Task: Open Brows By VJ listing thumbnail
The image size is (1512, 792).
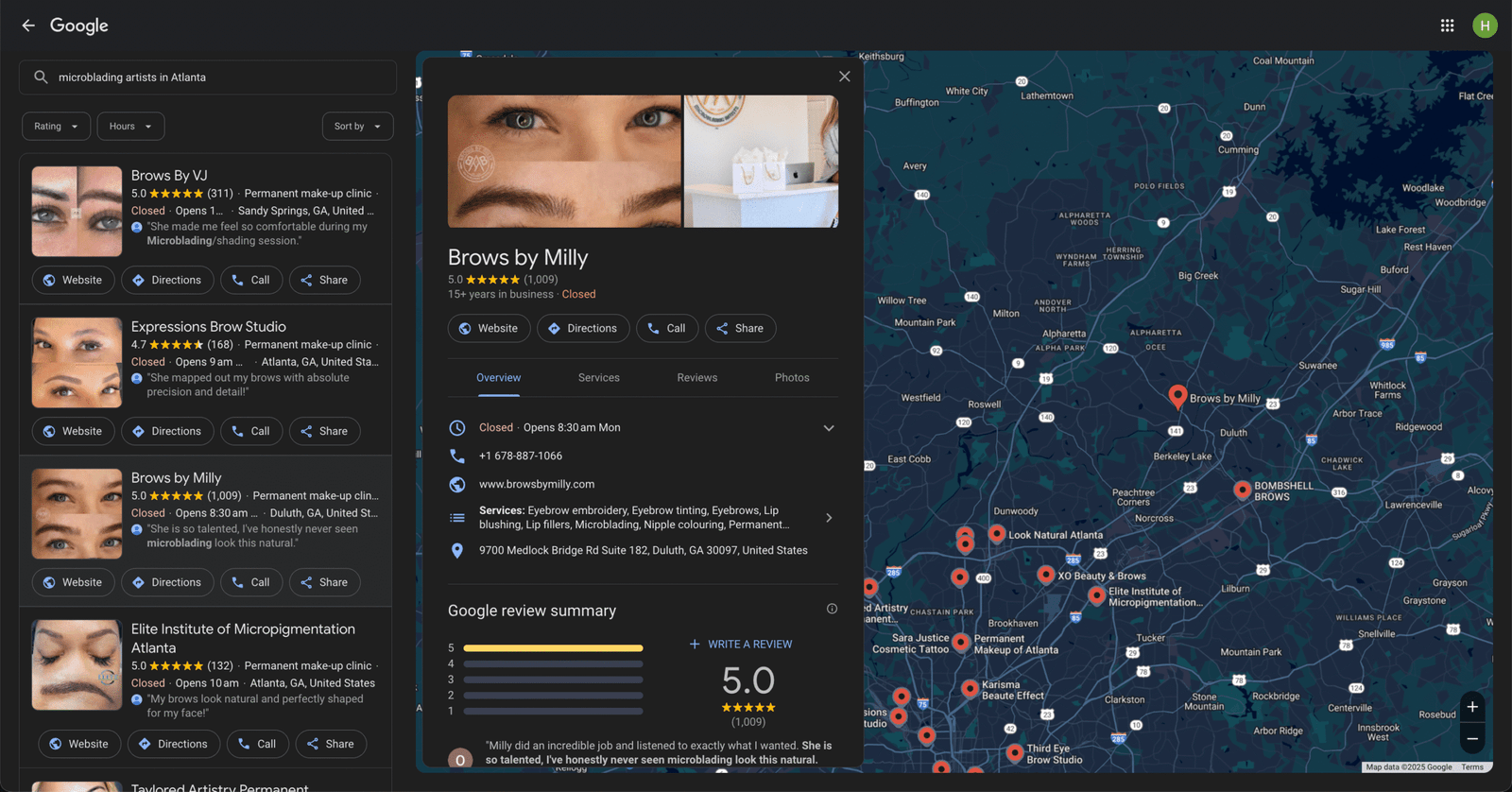Action: tap(77, 212)
